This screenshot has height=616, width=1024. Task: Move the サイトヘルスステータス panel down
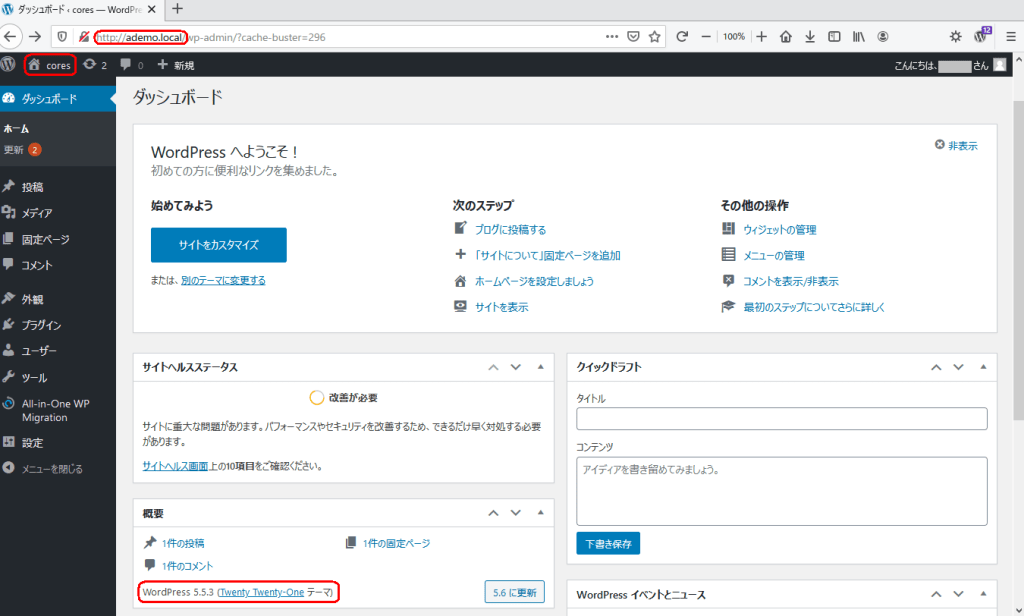pos(516,367)
